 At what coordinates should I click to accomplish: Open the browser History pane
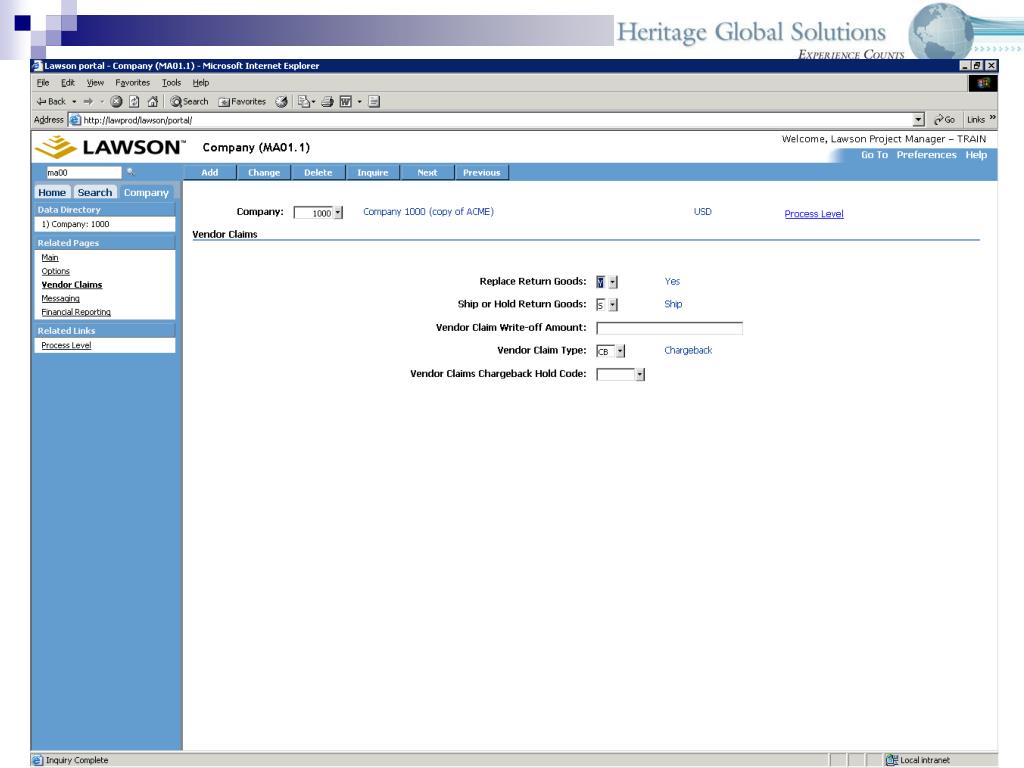coord(281,101)
